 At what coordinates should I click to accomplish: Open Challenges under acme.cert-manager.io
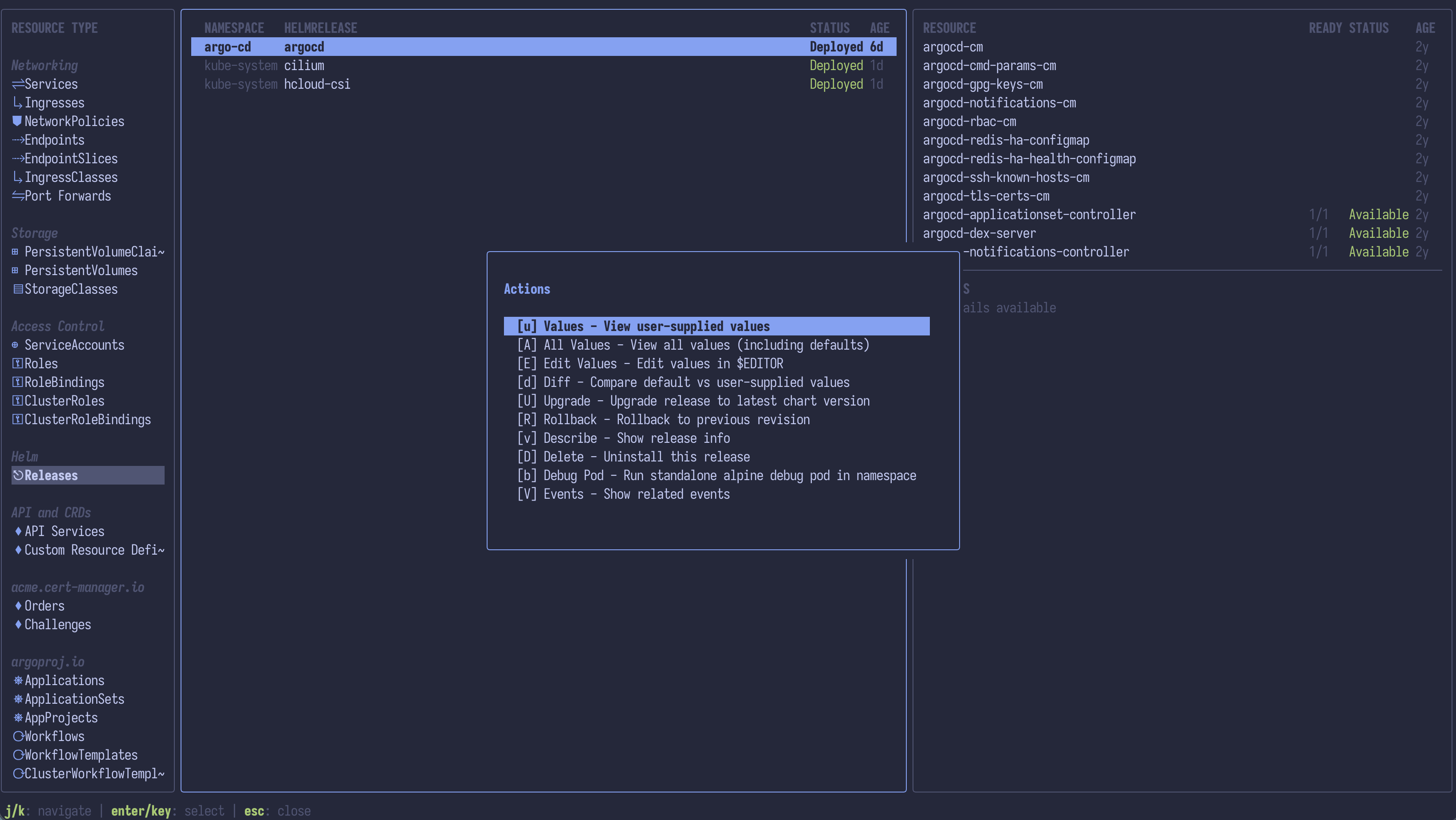tap(57, 624)
